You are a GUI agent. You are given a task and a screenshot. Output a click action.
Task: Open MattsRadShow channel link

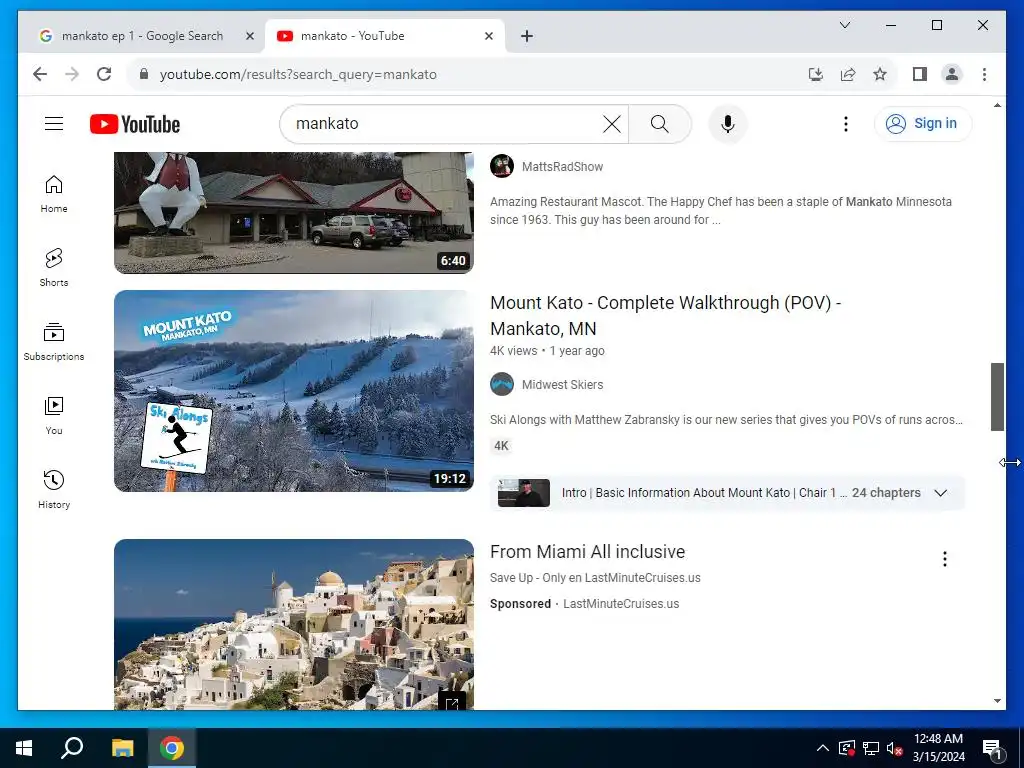[562, 167]
